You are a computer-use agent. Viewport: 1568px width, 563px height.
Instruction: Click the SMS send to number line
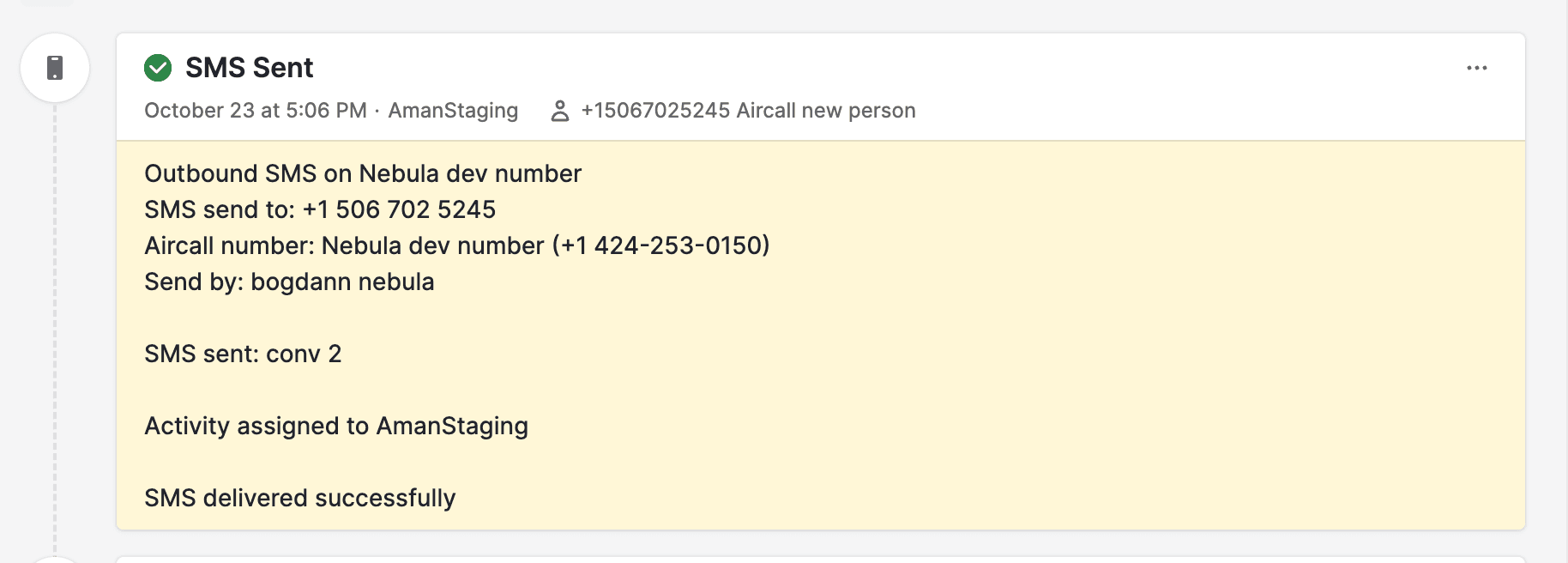320,210
